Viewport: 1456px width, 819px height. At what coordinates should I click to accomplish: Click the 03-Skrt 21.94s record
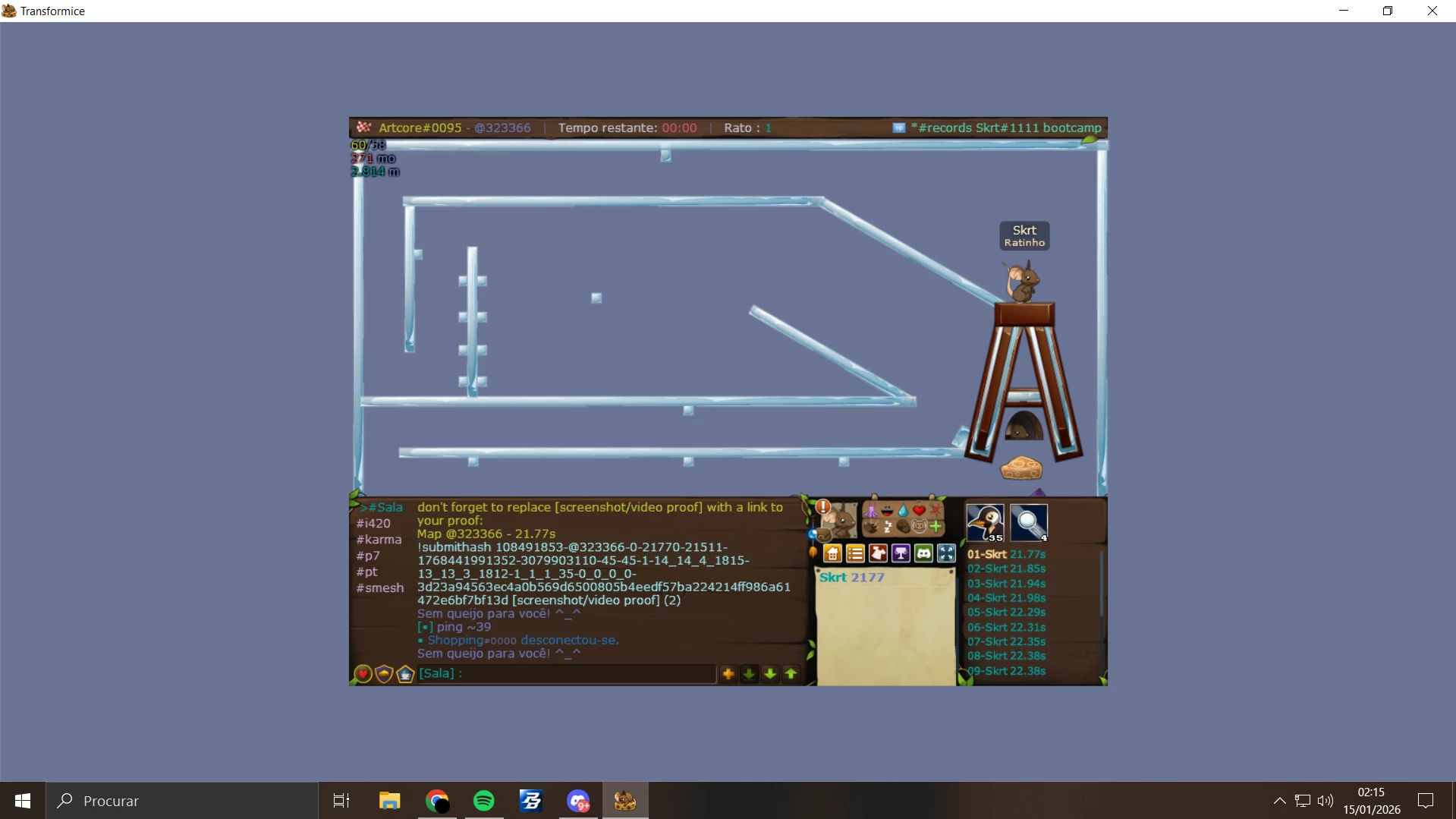click(x=1006, y=584)
